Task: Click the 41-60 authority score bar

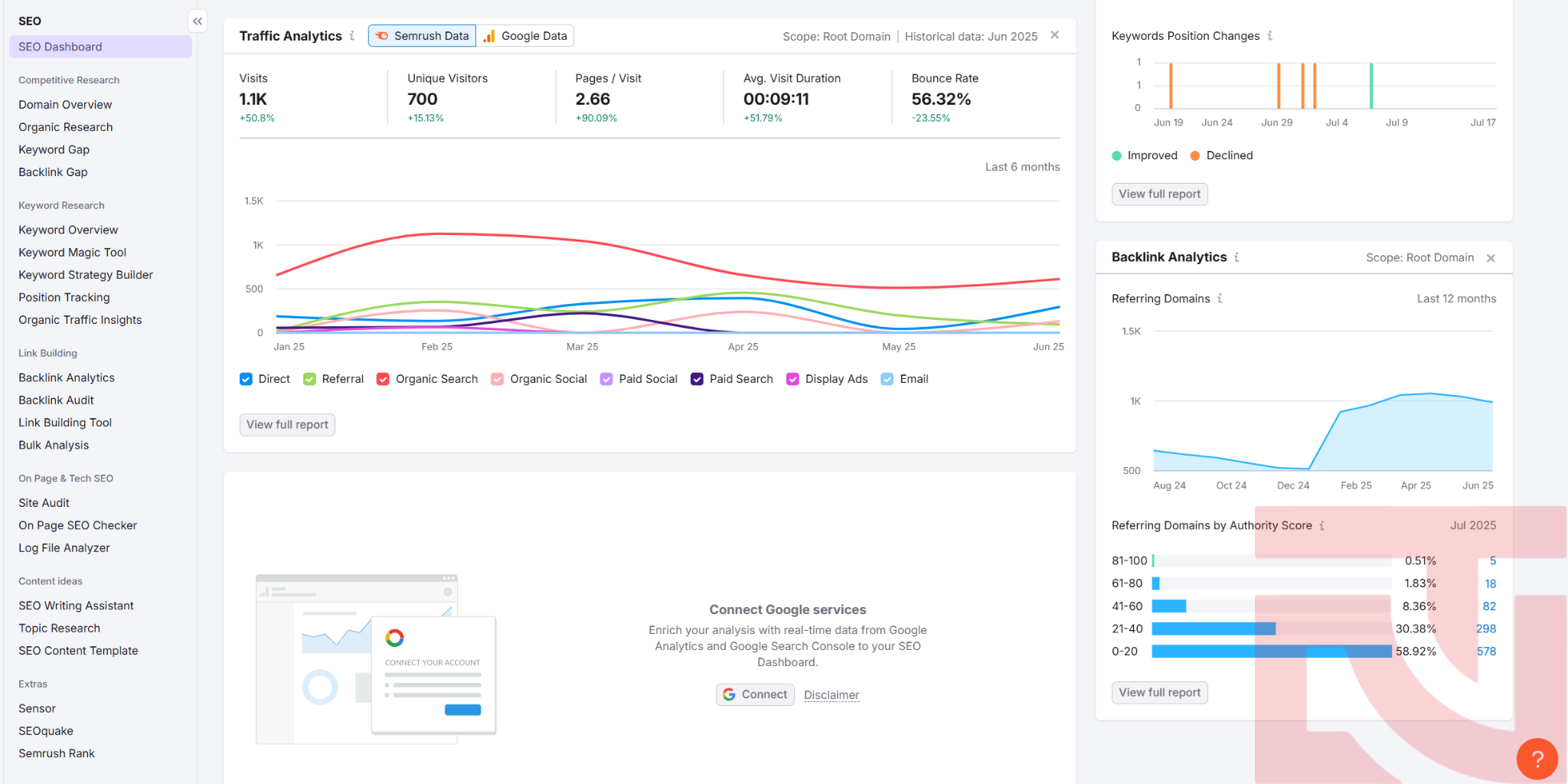Action: (1169, 606)
